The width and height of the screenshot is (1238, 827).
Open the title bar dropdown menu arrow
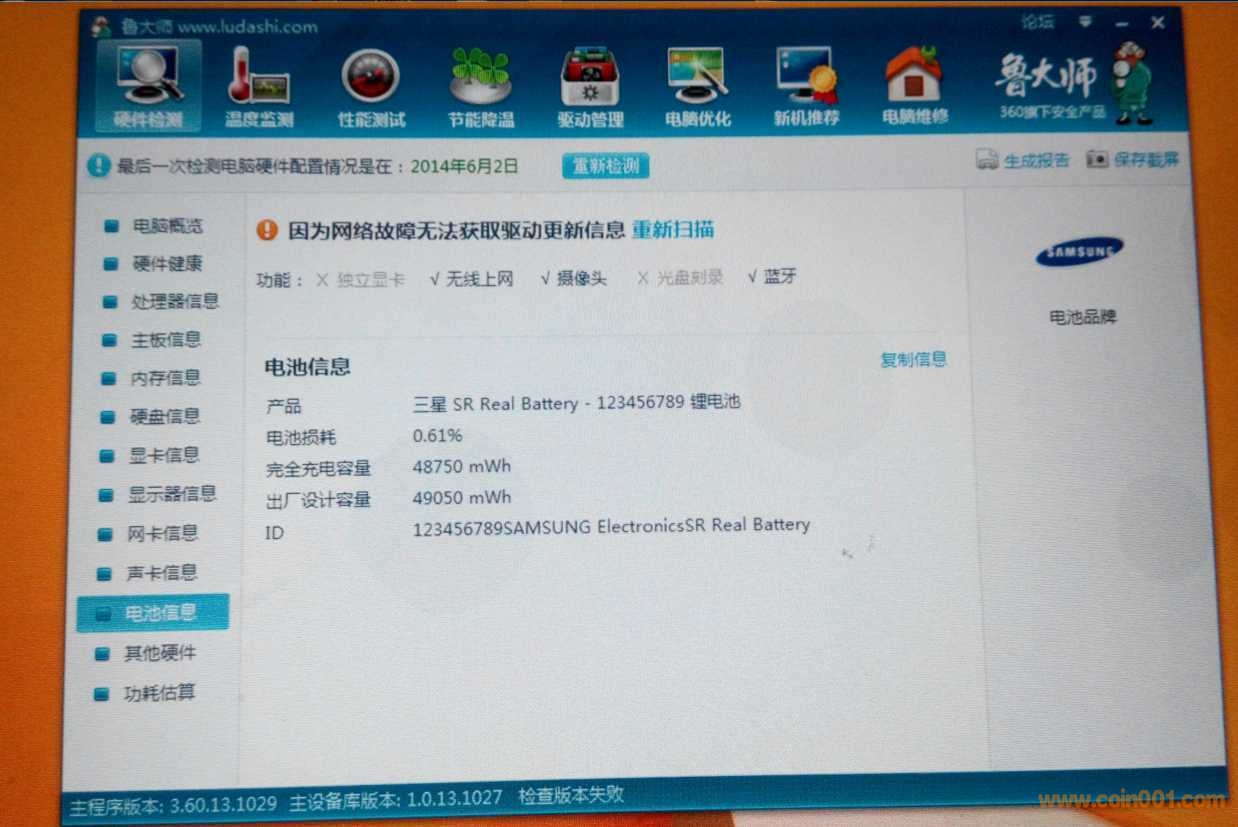point(1084,22)
